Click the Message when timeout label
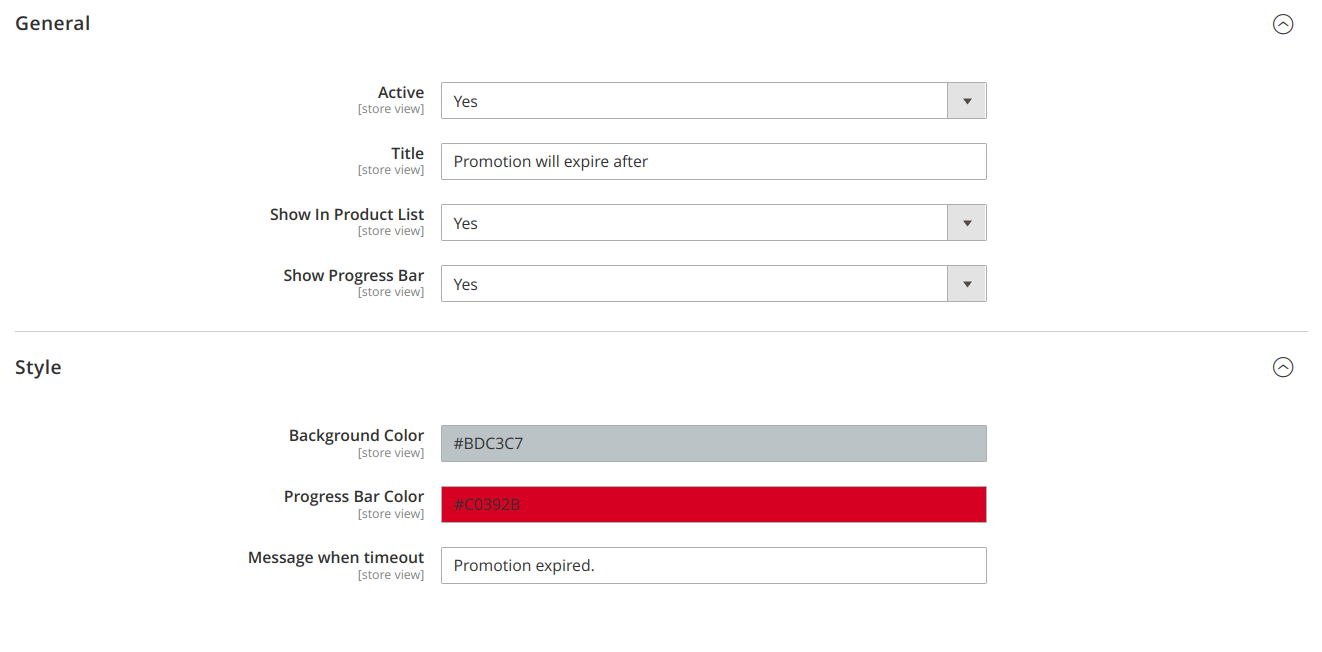Viewport: 1322px width, 652px height. [x=336, y=558]
